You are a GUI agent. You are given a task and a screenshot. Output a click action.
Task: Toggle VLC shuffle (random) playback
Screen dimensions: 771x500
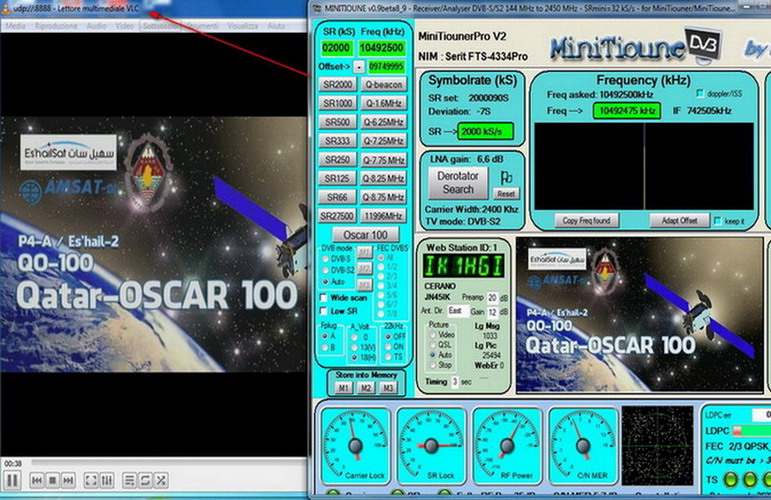(x=161, y=480)
